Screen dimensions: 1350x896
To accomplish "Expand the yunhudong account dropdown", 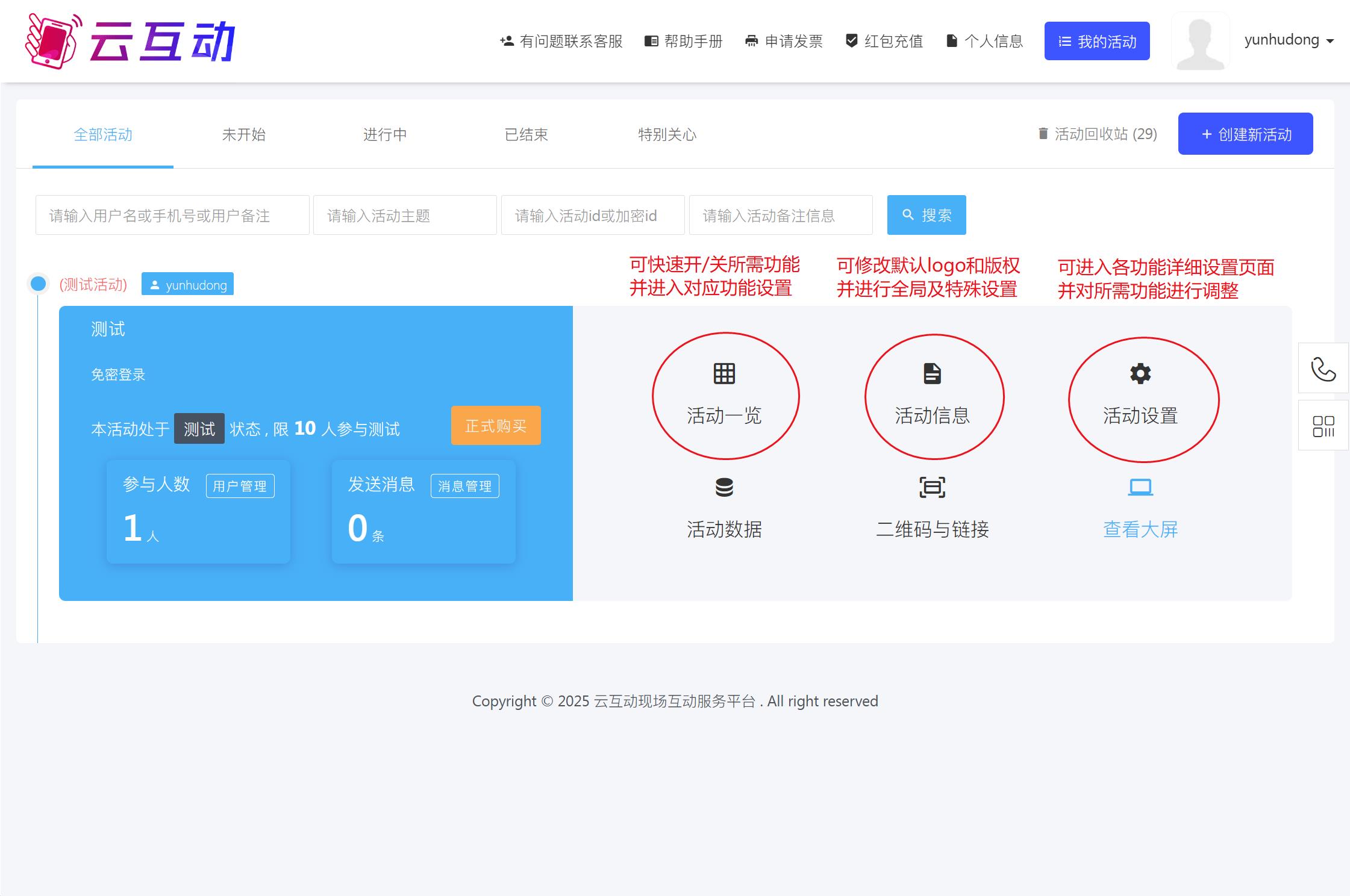I will click(x=1289, y=40).
